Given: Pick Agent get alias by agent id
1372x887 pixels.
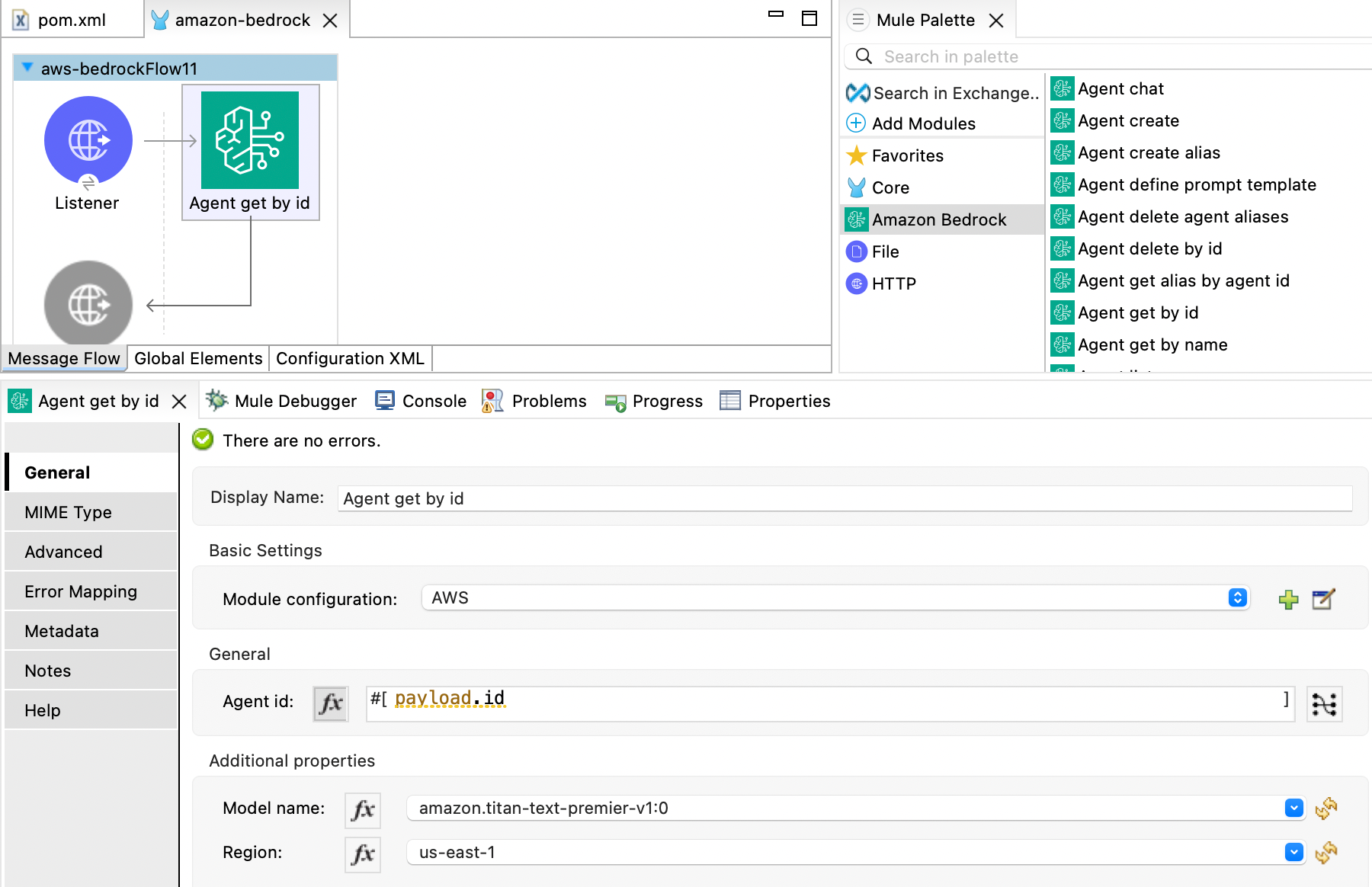Looking at the screenshot, I should [x=1171, y=281].
